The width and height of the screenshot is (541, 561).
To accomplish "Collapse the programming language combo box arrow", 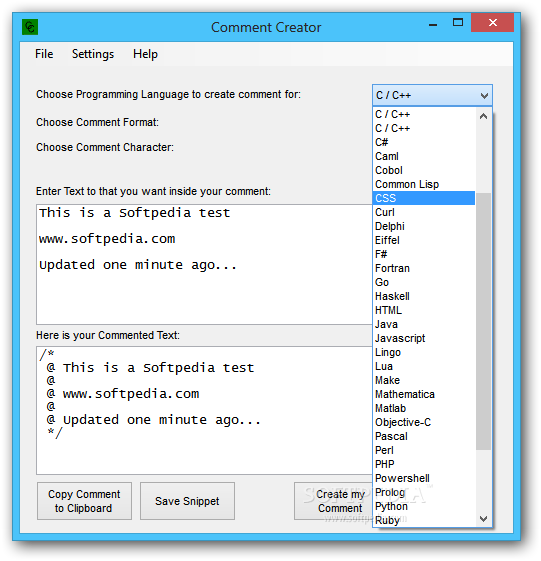I will pos(484,96).
